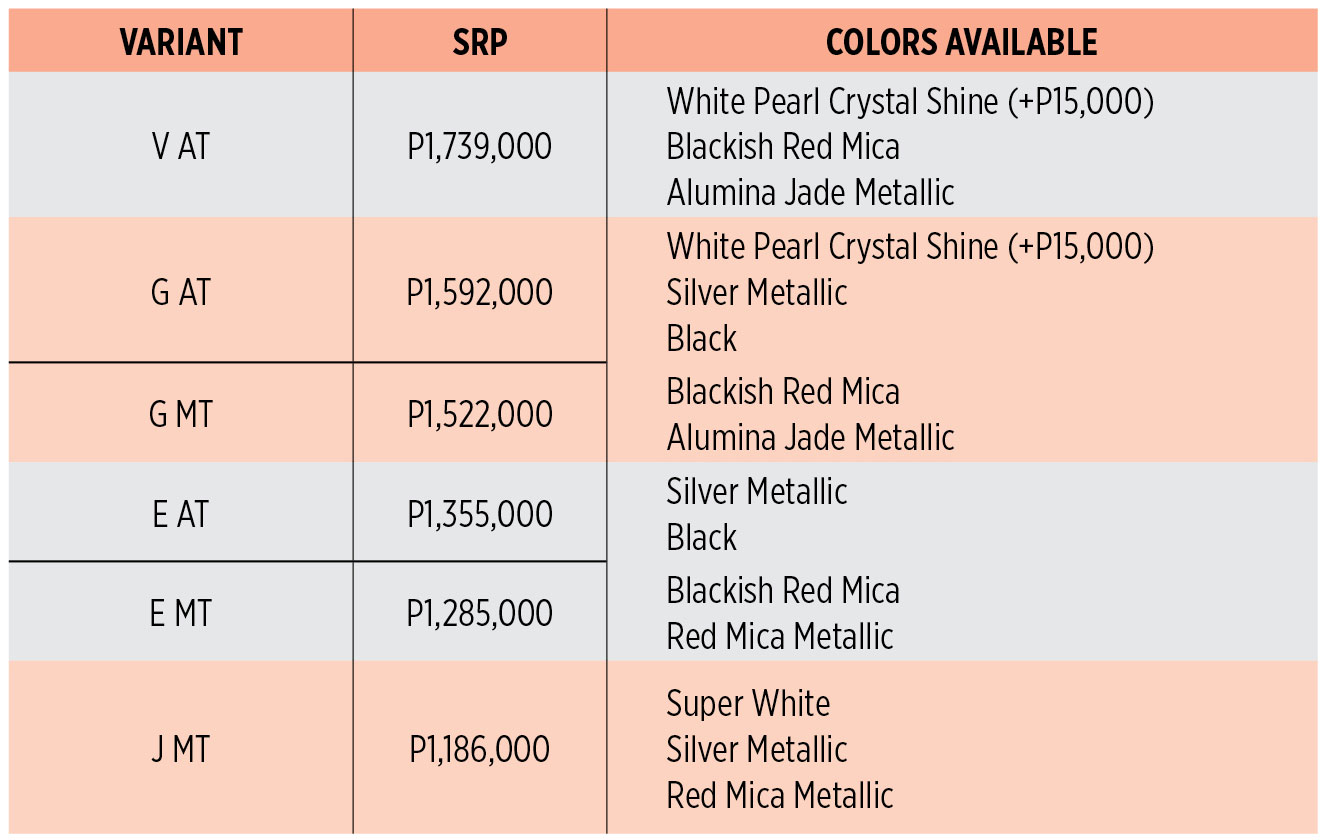
Task: Click the P1,355,000 price
Action: [x=480, y=514]
